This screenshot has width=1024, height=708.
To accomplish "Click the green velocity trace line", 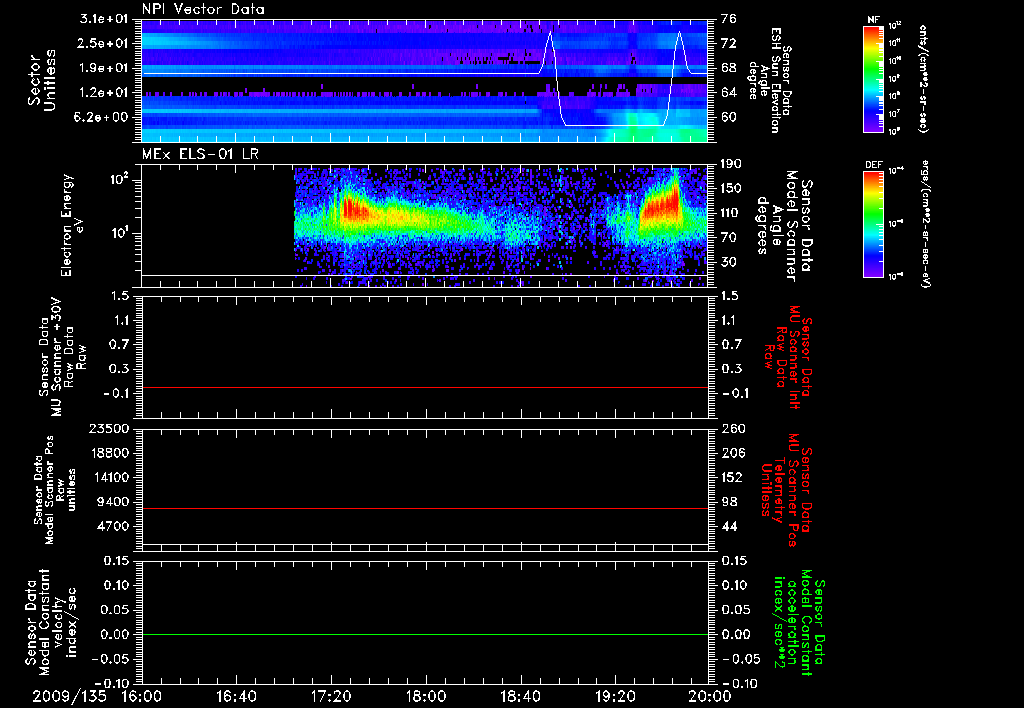I will (425, 634).
